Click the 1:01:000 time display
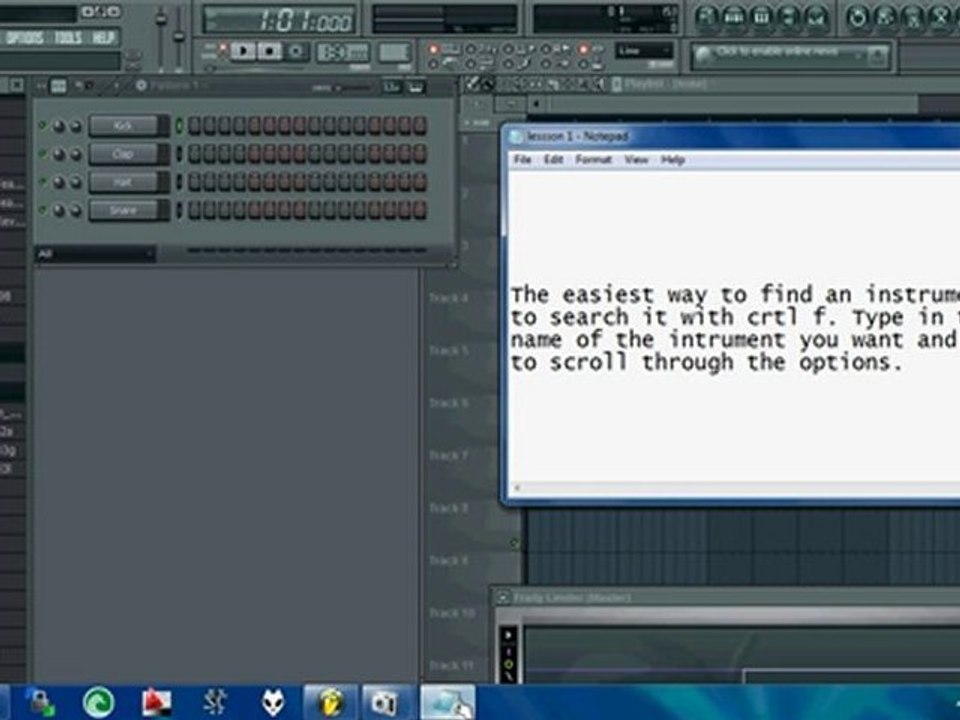The image size is (960, 720). 280,20
